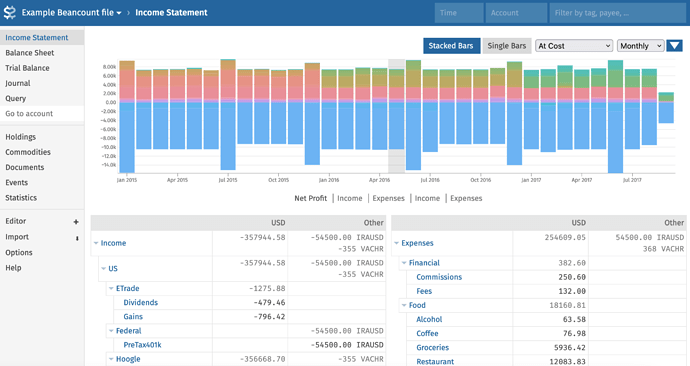Select the second Income chart tab

(x=427, y=198)
